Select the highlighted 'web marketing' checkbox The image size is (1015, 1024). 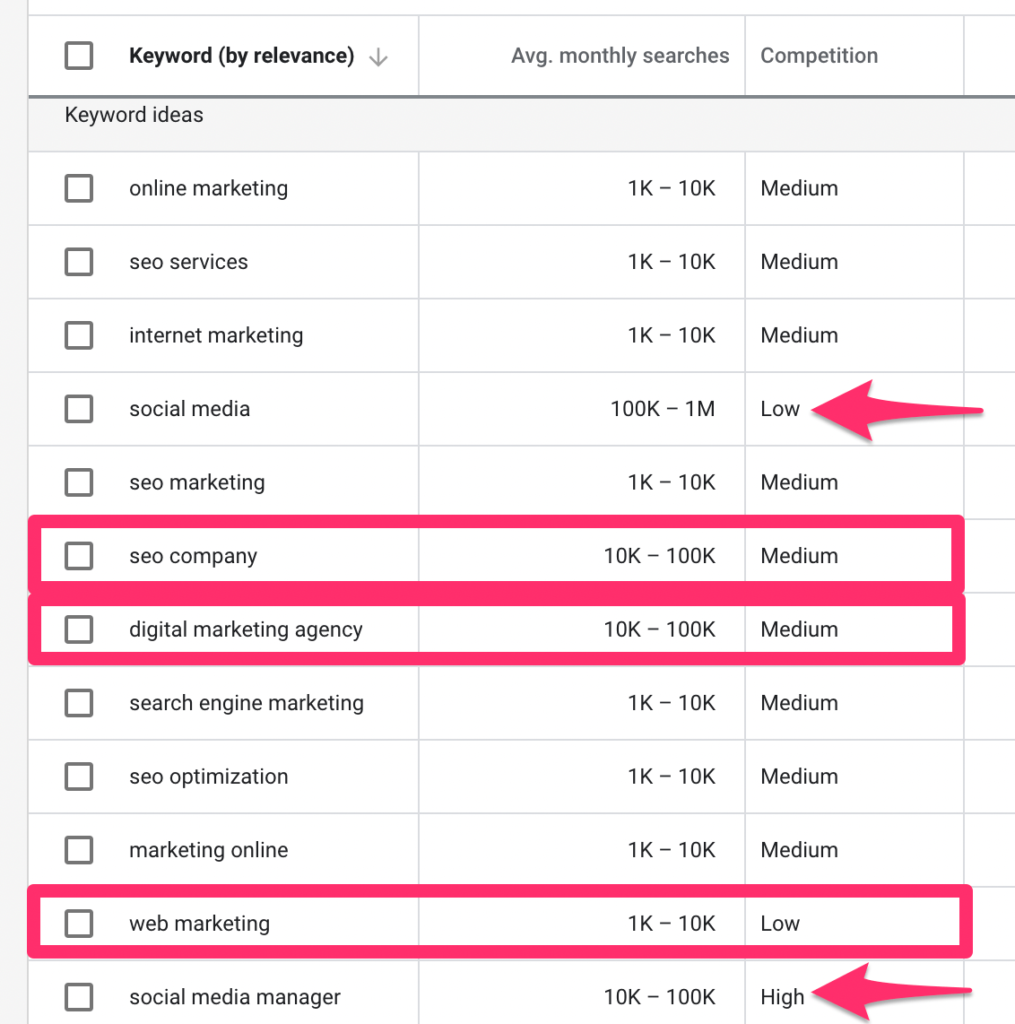(x=79, y=923)
